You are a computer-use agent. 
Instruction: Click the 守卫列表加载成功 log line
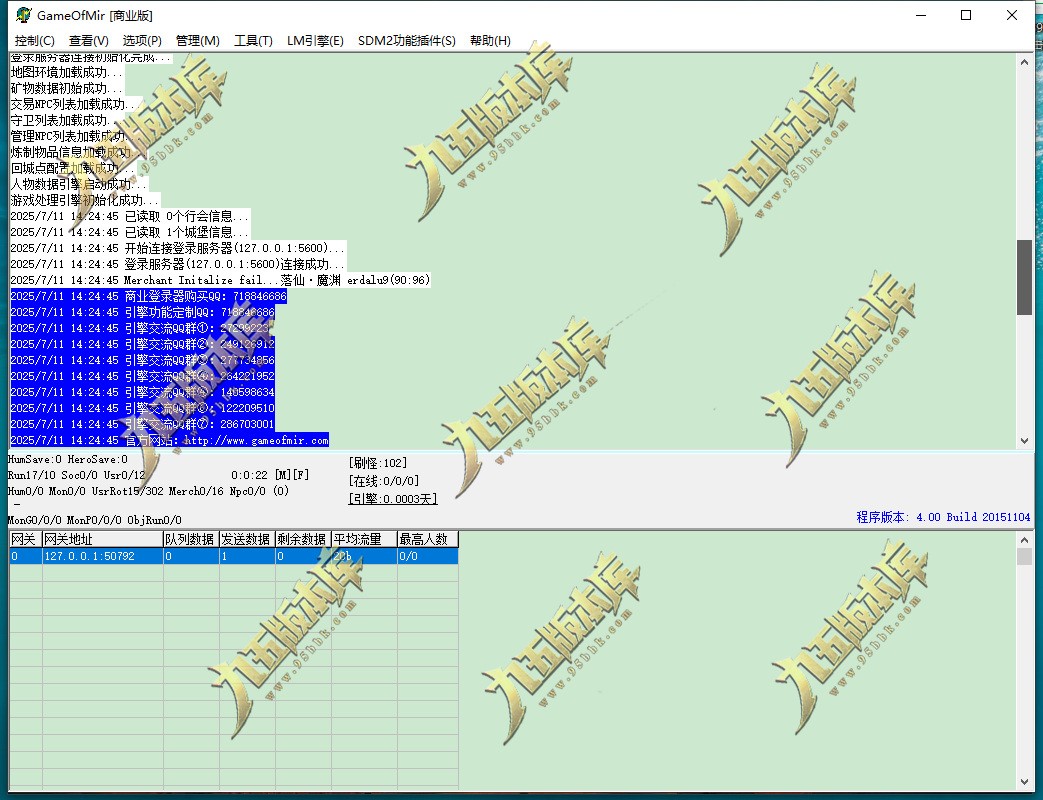point(67,120)
